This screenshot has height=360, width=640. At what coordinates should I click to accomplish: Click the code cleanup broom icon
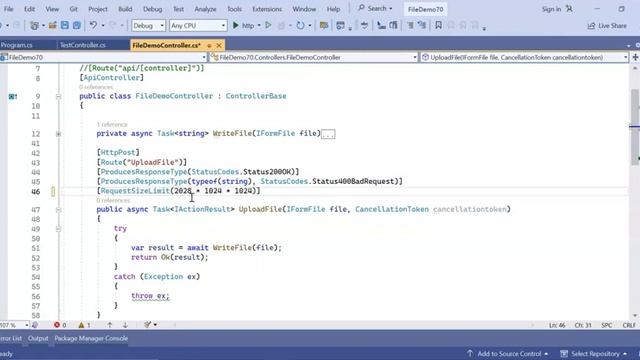(148, 325)
